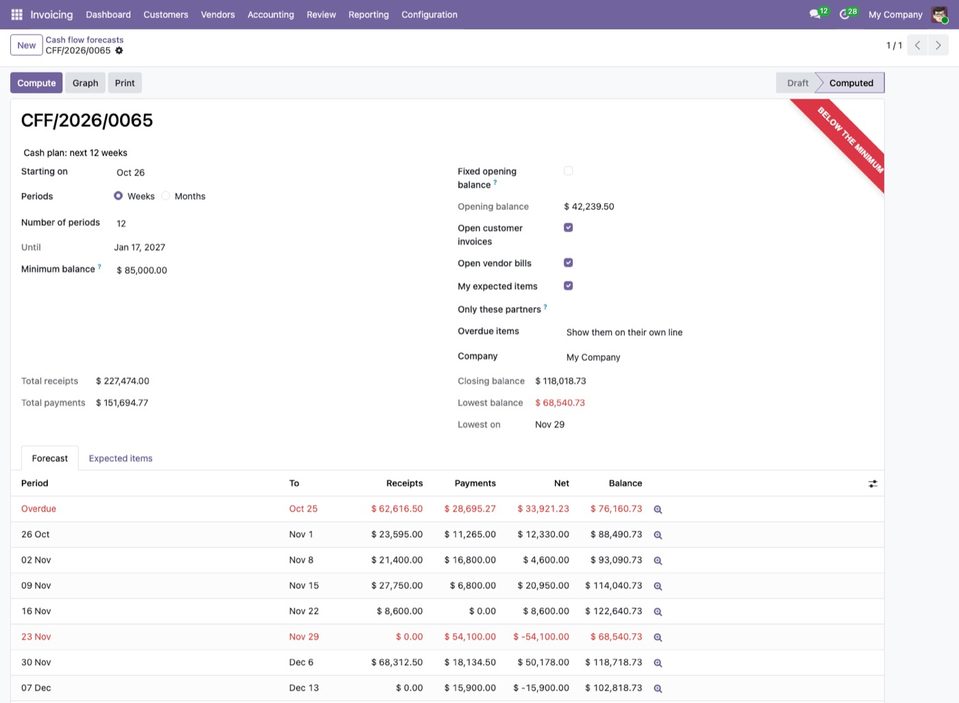Click lowest balance value $ 68,540.73
Viewport: 959px width, 703px height.
[x=560, y=403]
